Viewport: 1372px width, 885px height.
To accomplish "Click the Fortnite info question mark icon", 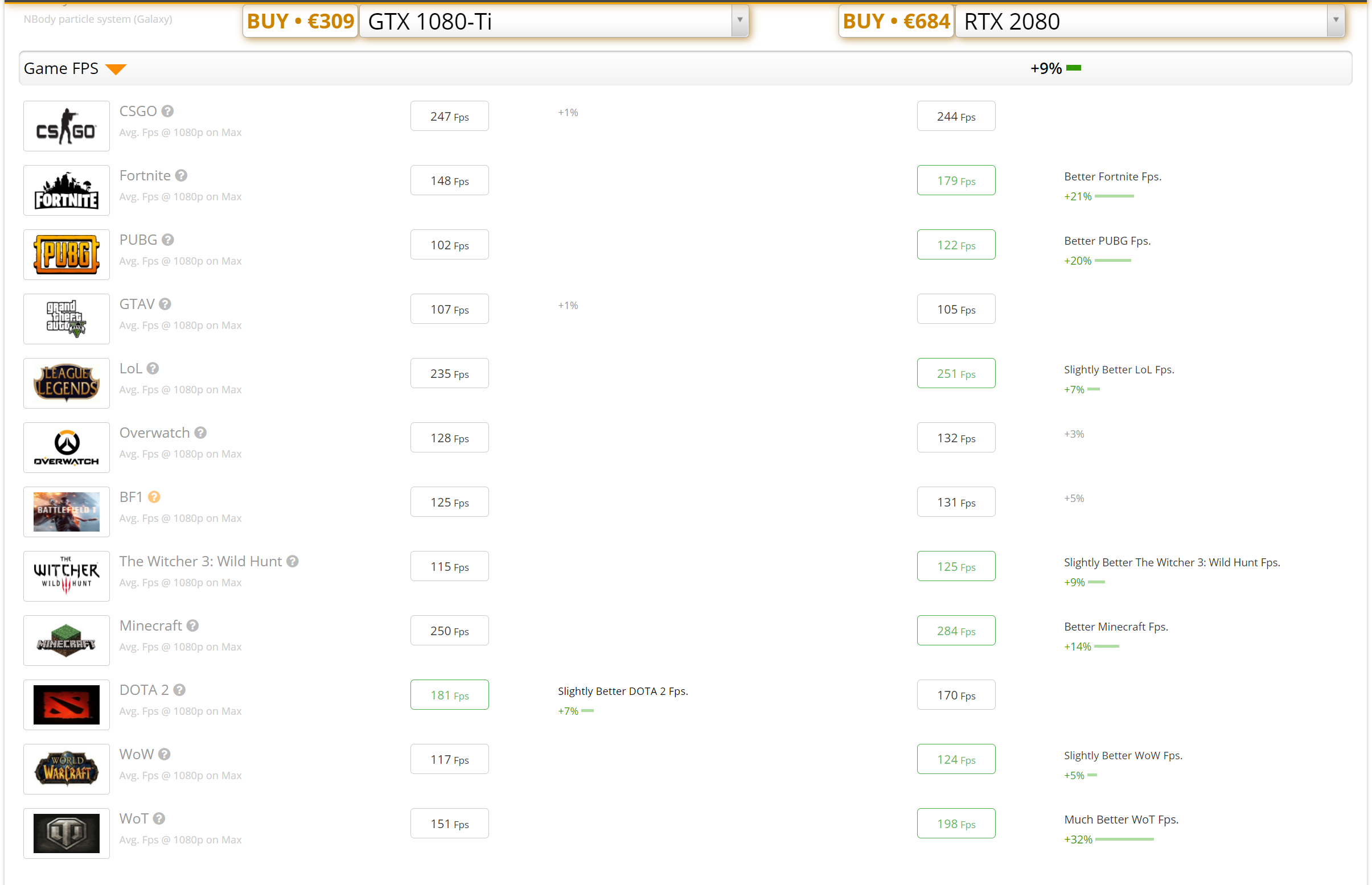I will [181, 175].
